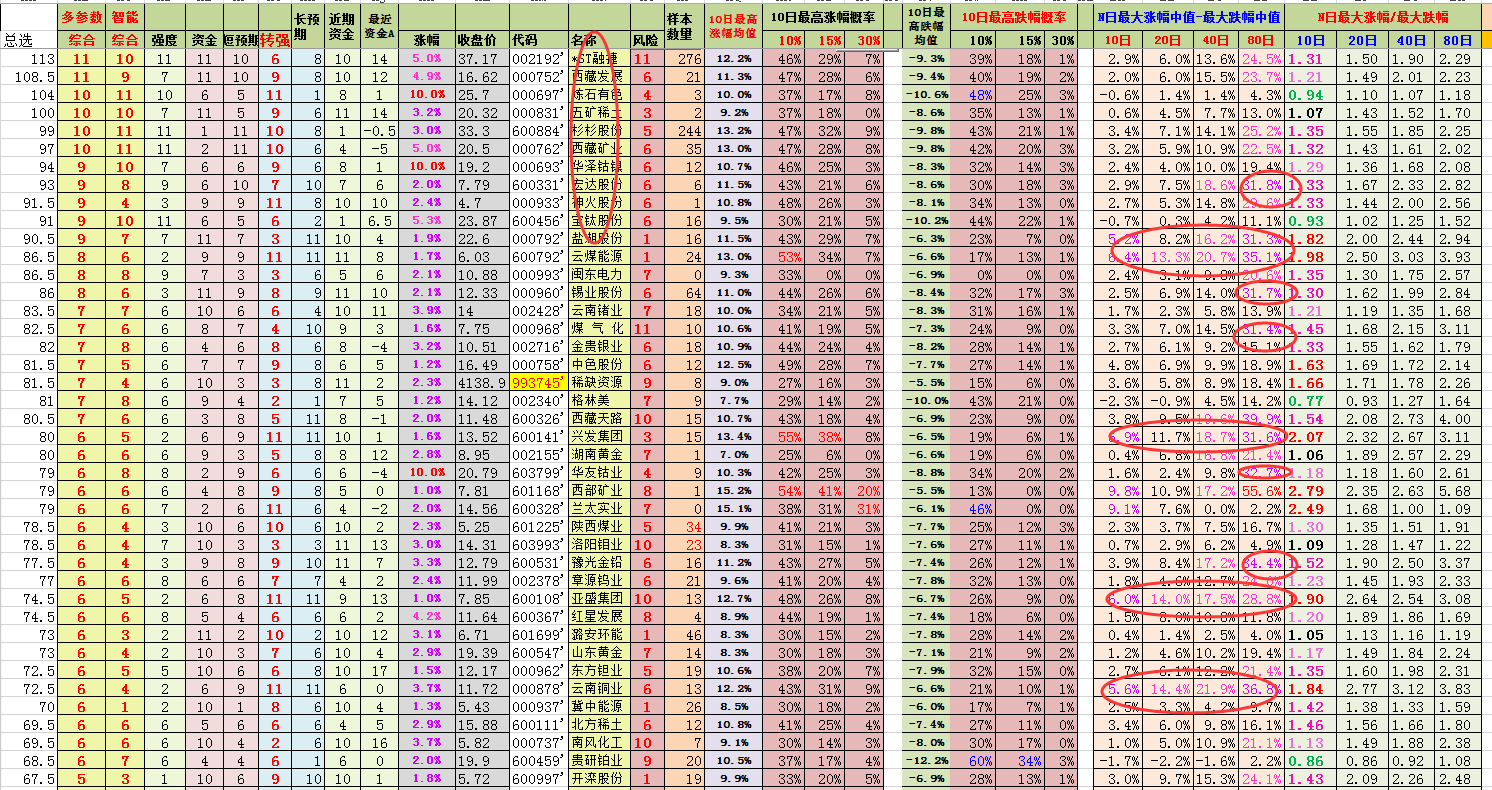Select the stock name 金贵银业
Image resolution: width=1492 pixels, height=790 pixels.
[598, 347]
